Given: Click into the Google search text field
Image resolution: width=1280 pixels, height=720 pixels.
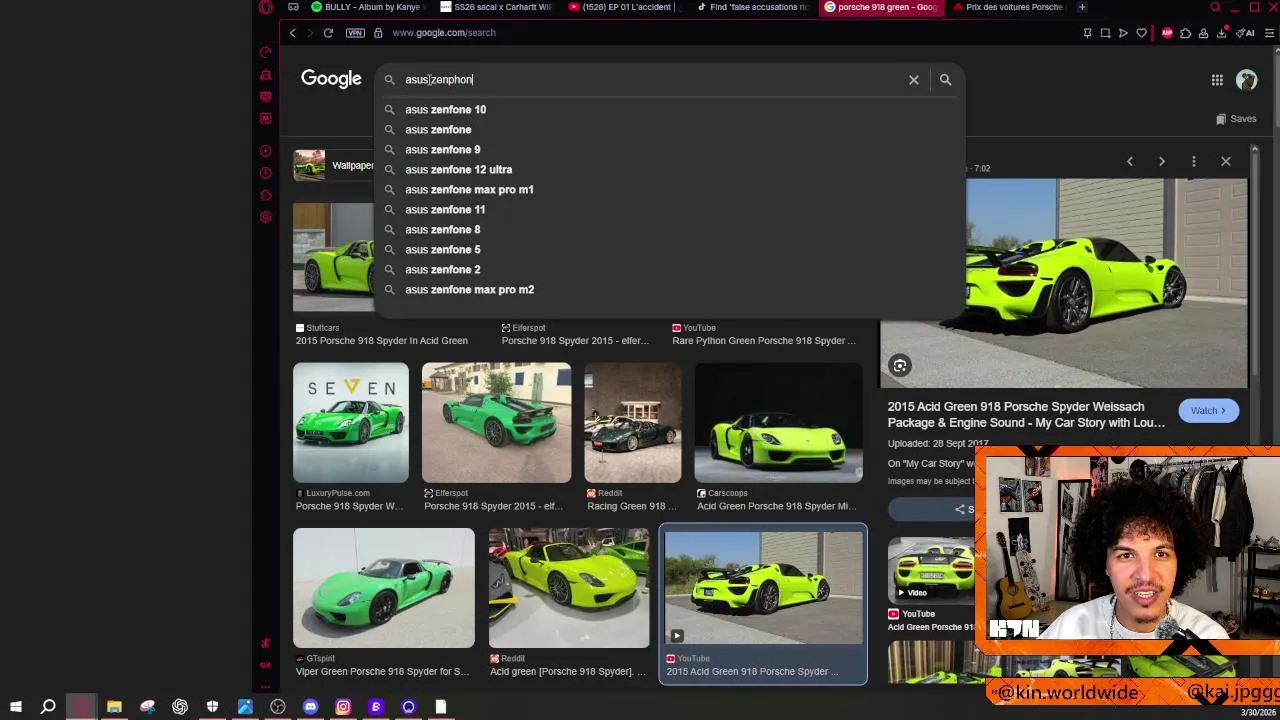Looking at the screenshot, I should (x=650, y=80).
